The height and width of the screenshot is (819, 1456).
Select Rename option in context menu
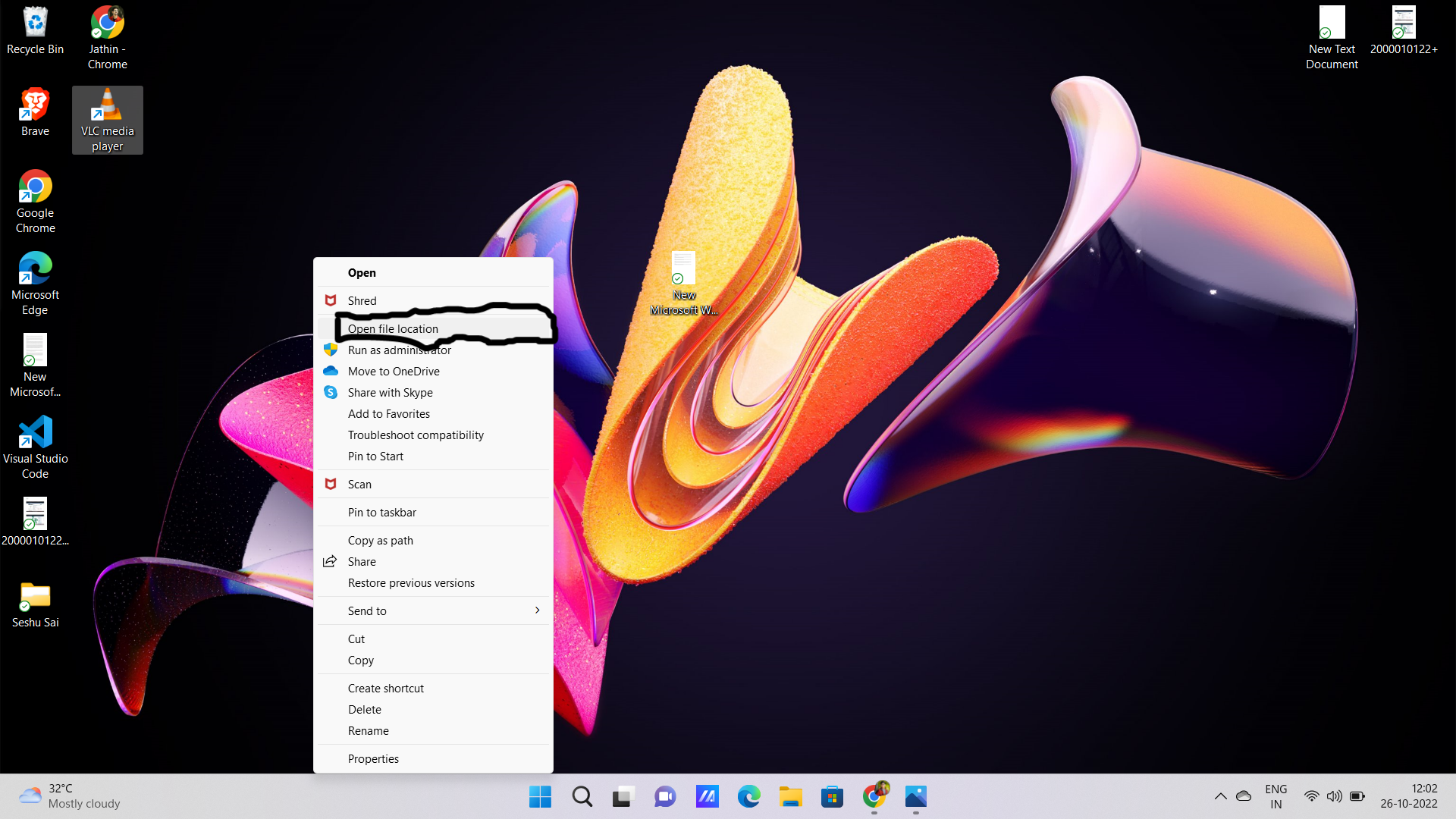368,730
